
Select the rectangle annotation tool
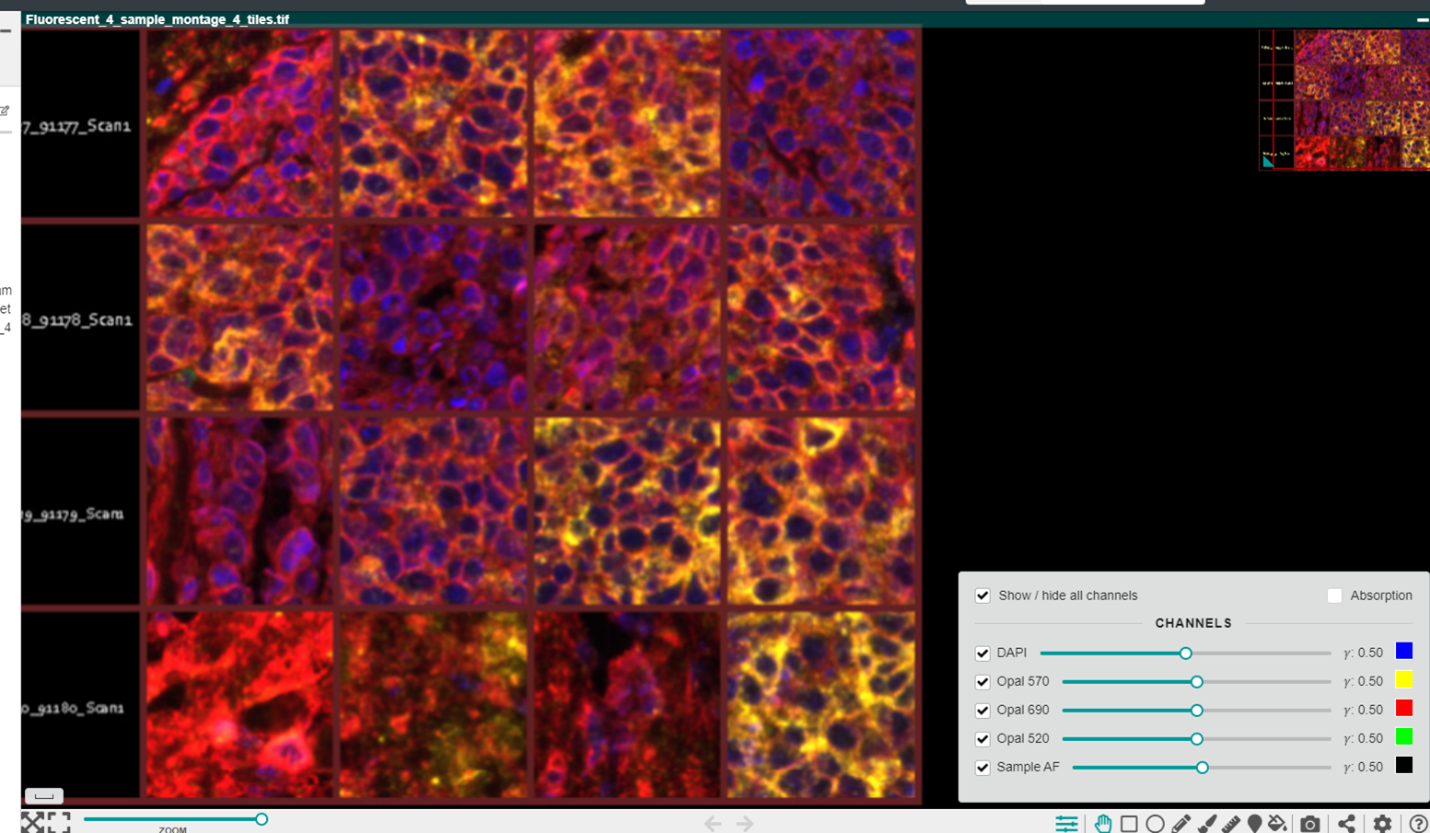tap(1129, 824)
